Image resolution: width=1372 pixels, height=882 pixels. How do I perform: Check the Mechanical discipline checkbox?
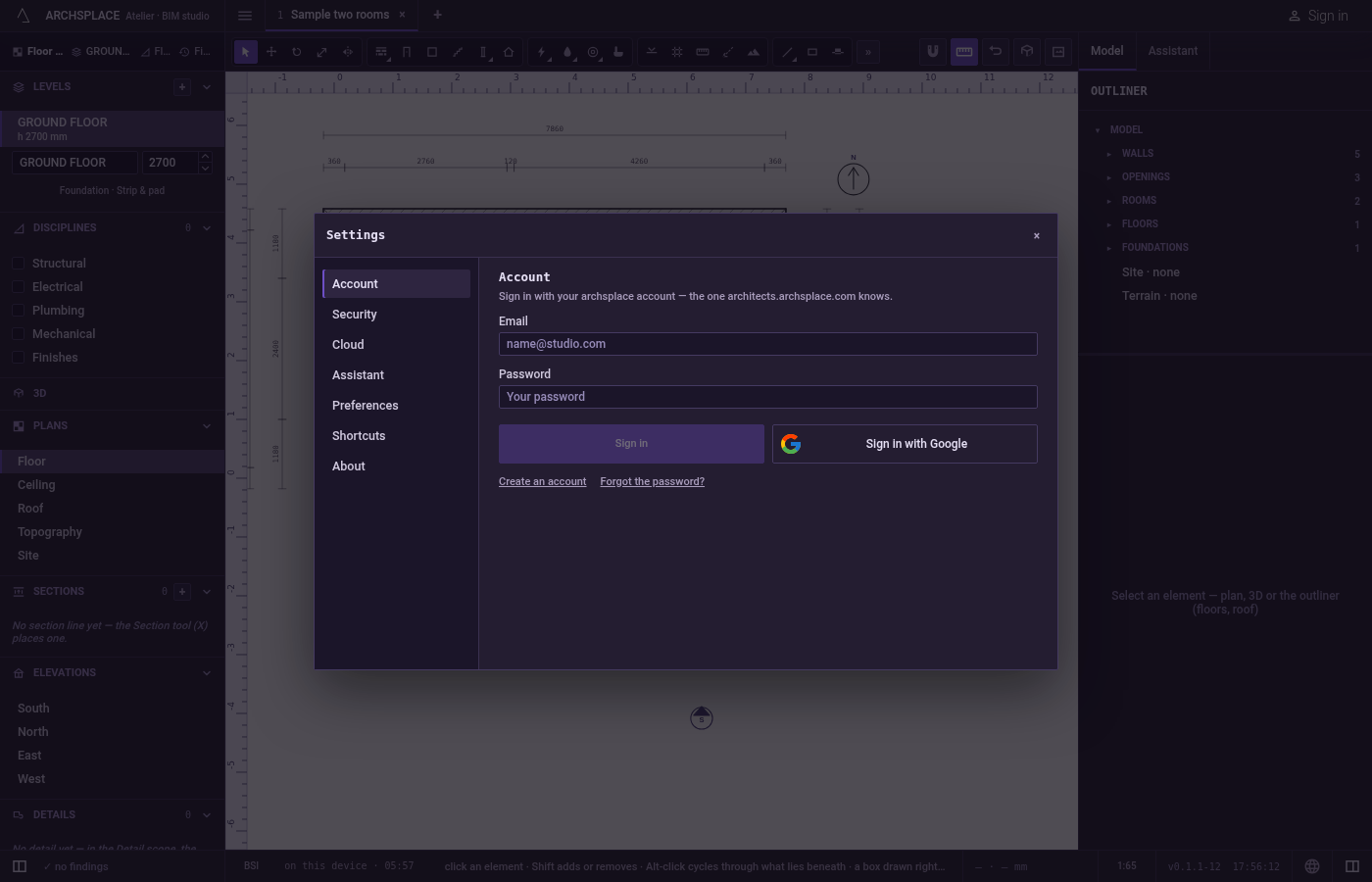pyautogui.click(x=18, y=334)
